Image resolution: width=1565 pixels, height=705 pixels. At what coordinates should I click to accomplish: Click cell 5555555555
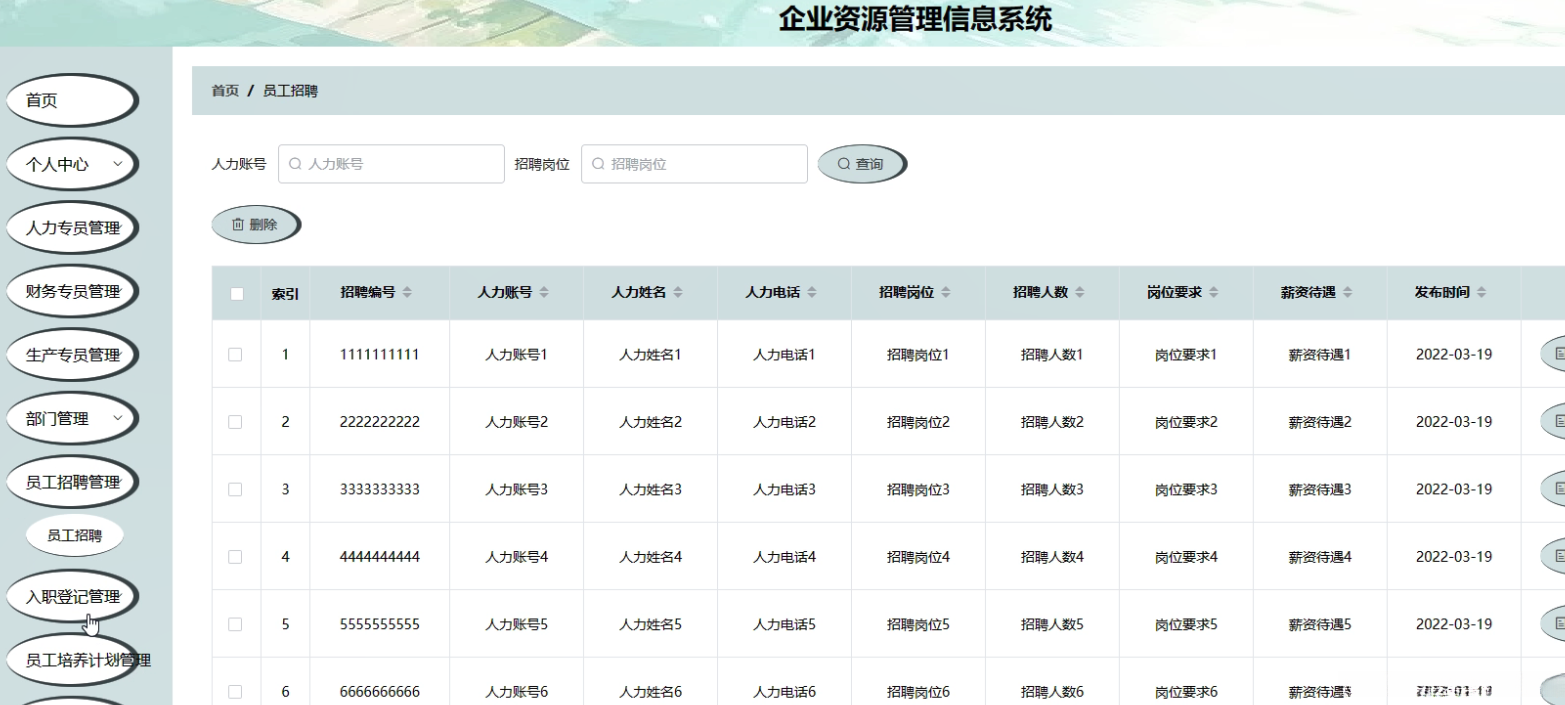click(379, 624)
